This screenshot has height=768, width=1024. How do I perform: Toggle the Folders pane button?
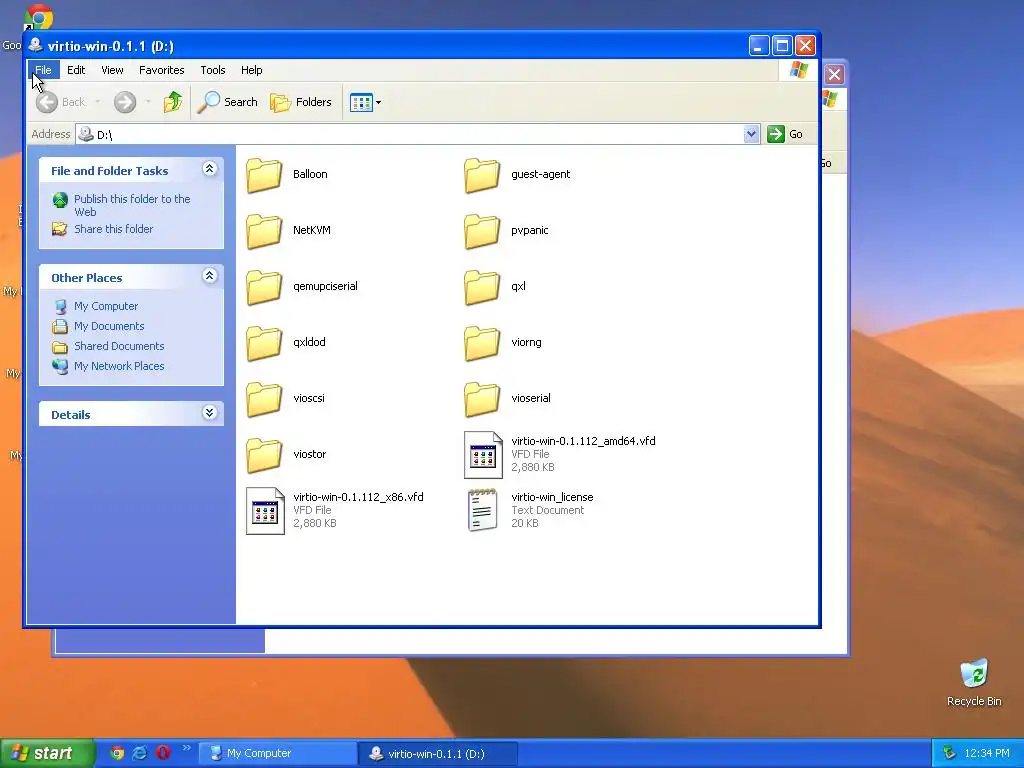301,102
